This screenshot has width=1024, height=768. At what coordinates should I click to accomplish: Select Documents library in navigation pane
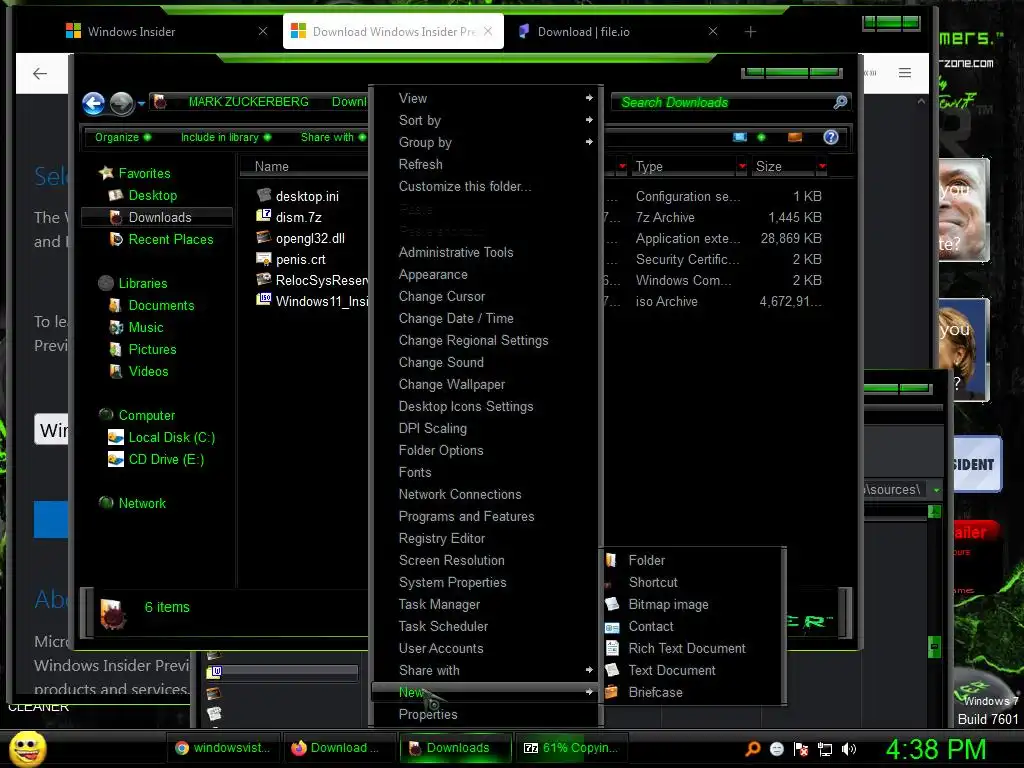click(161, 305)
